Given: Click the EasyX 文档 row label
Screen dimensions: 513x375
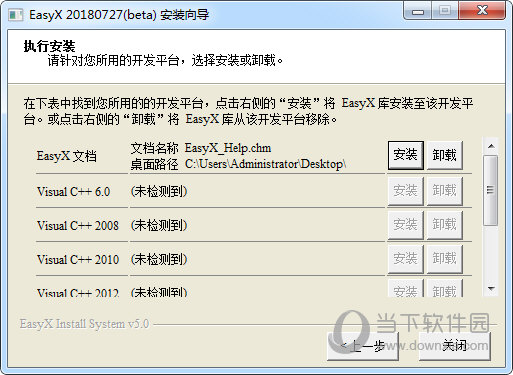Looking at the screenshot, I should [x=67, y=156].
